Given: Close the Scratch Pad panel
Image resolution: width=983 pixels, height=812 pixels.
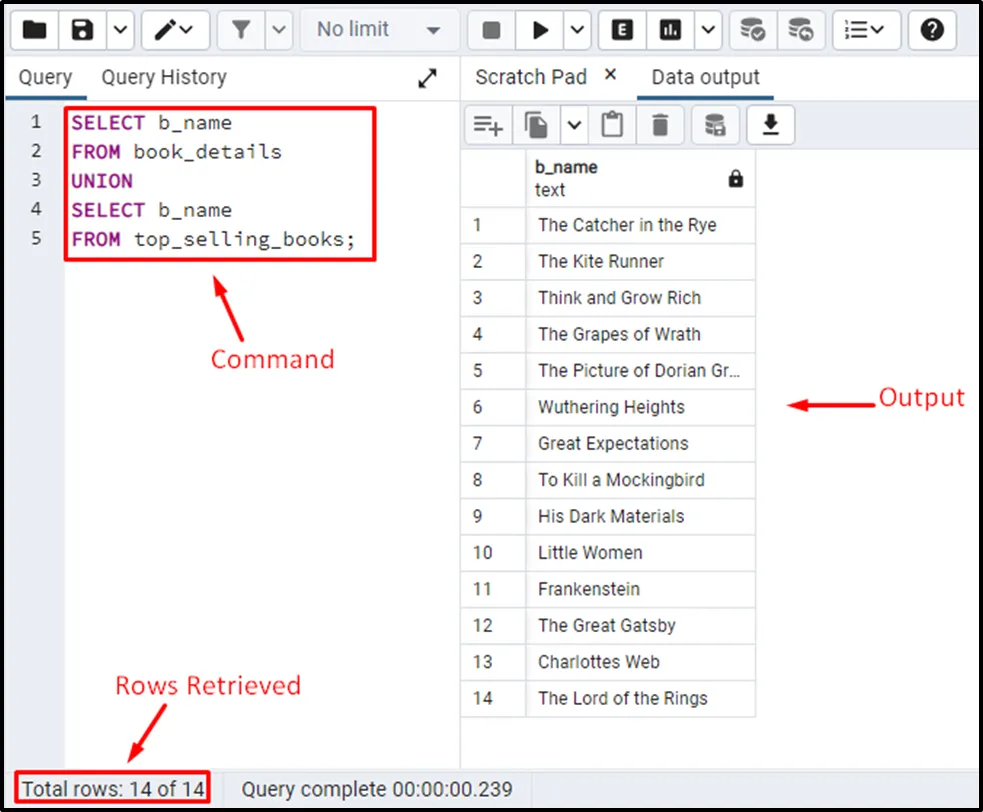Looking at the screenshot, I should [611, 76].
